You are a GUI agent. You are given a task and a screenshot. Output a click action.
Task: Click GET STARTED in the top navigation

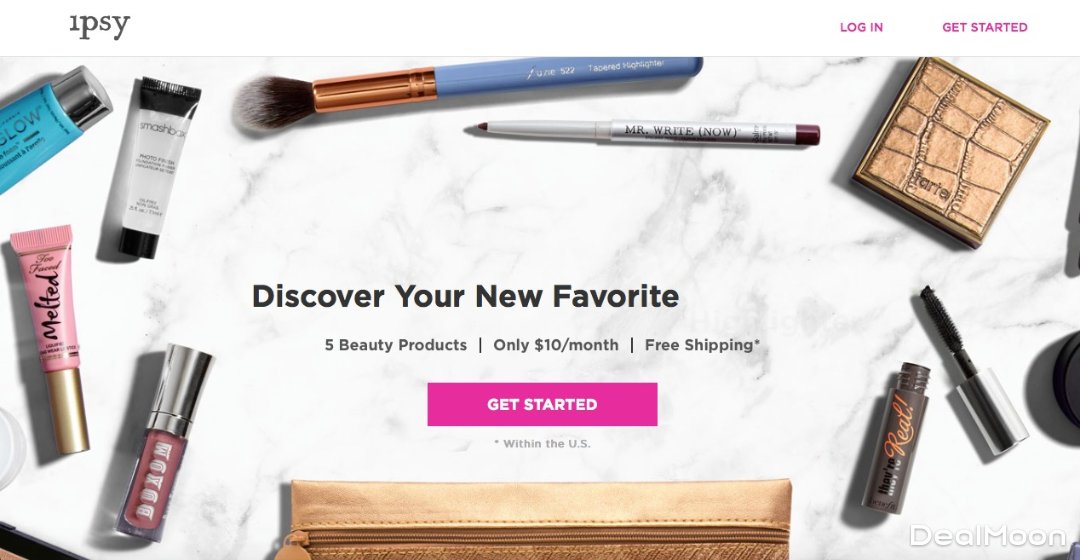coord(984,28)
